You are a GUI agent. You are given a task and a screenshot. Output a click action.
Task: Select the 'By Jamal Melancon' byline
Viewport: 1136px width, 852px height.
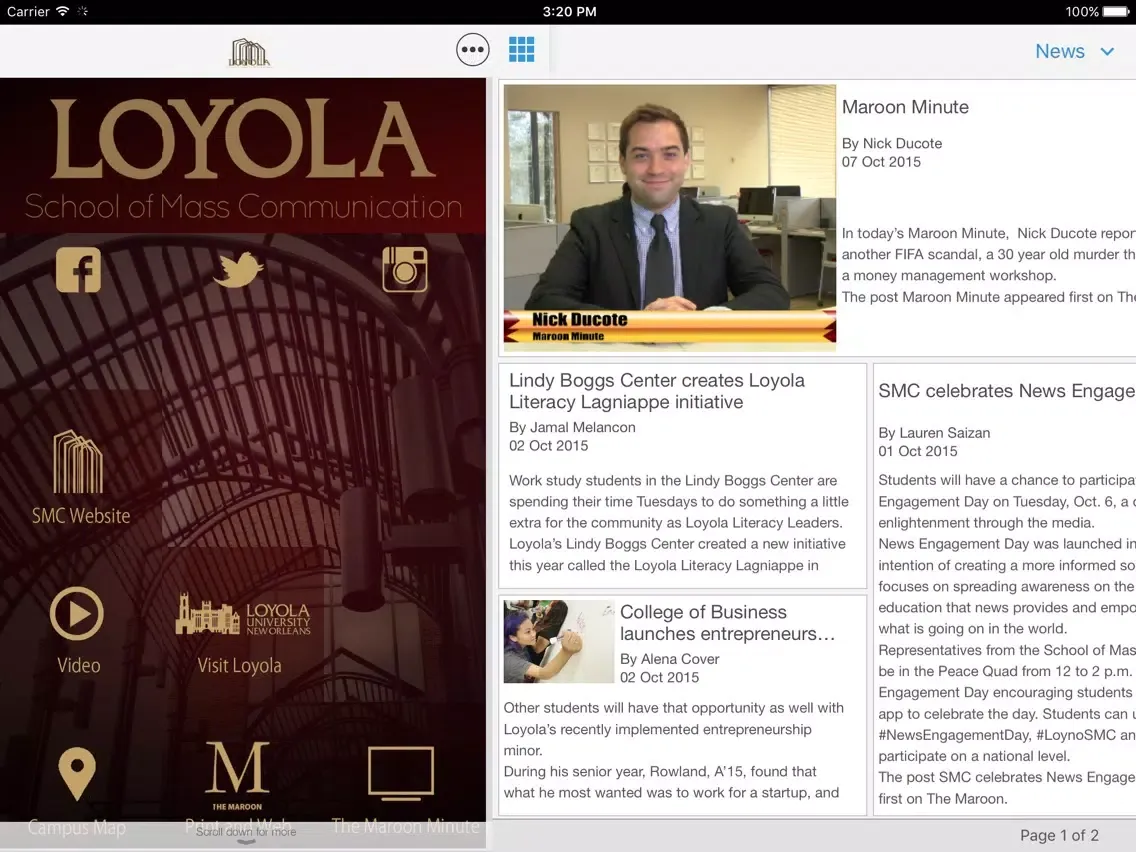(x=572, y=427)
